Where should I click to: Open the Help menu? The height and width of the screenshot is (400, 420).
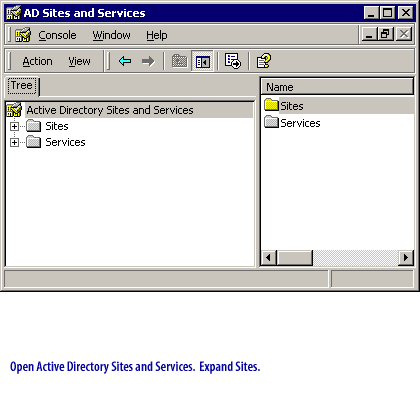(157, 35)
